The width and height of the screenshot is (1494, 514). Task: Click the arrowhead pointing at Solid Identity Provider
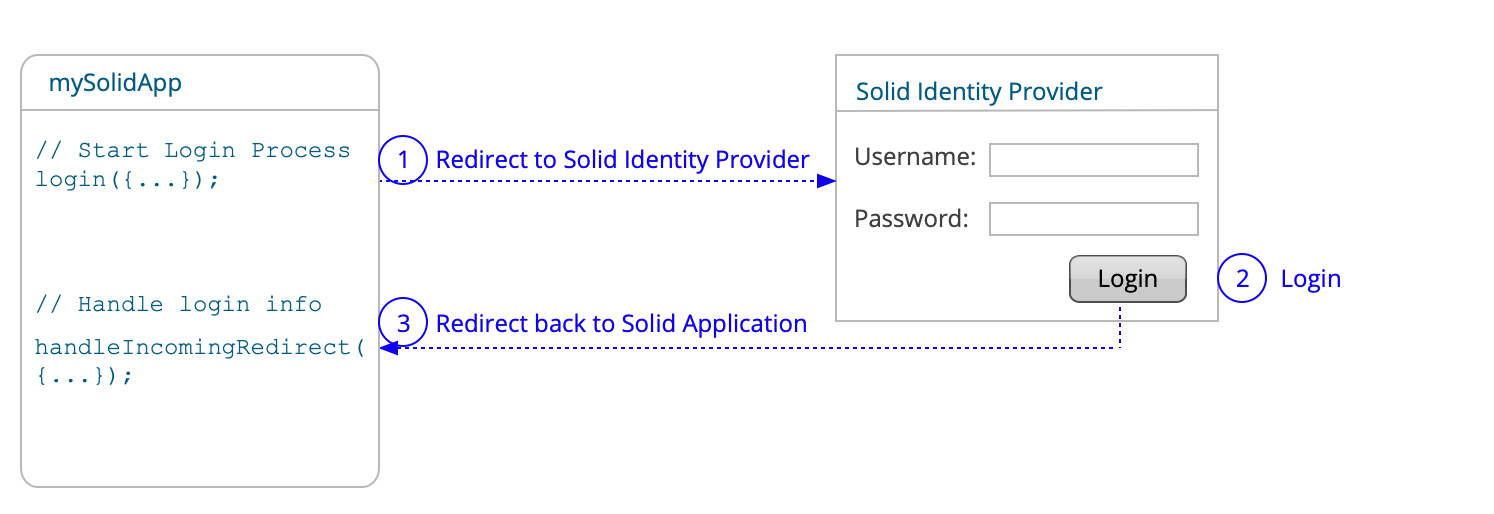[x=826, y=181]
